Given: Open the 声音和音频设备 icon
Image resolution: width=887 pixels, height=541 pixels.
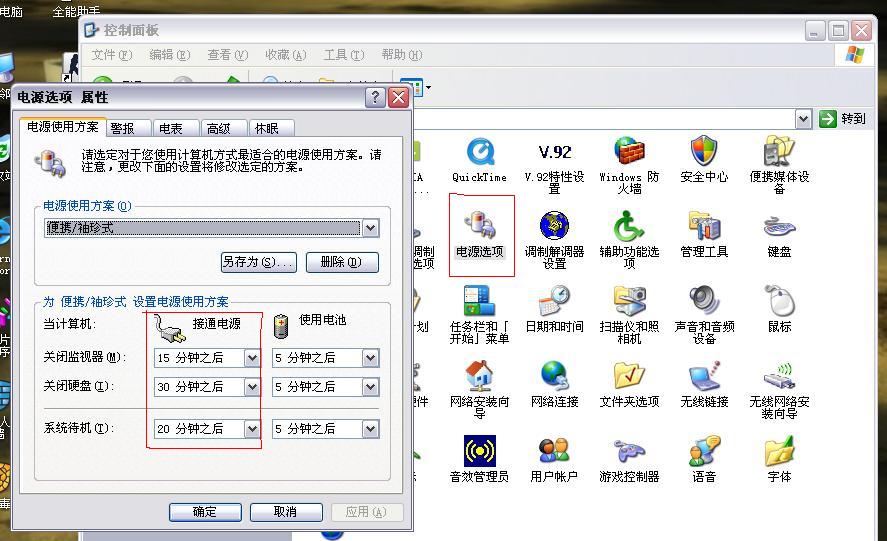Looking at the screenshot, I should click(x=704, y=303).
